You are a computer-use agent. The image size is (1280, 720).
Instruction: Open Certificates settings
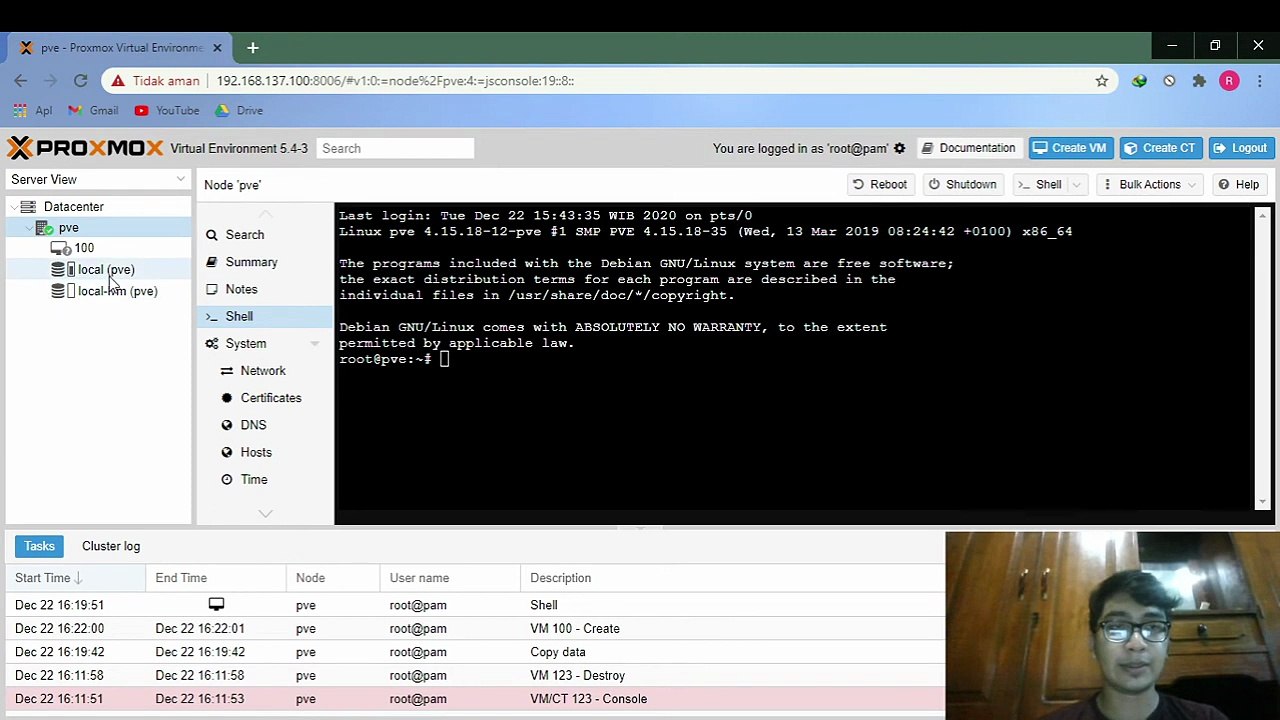271,398
